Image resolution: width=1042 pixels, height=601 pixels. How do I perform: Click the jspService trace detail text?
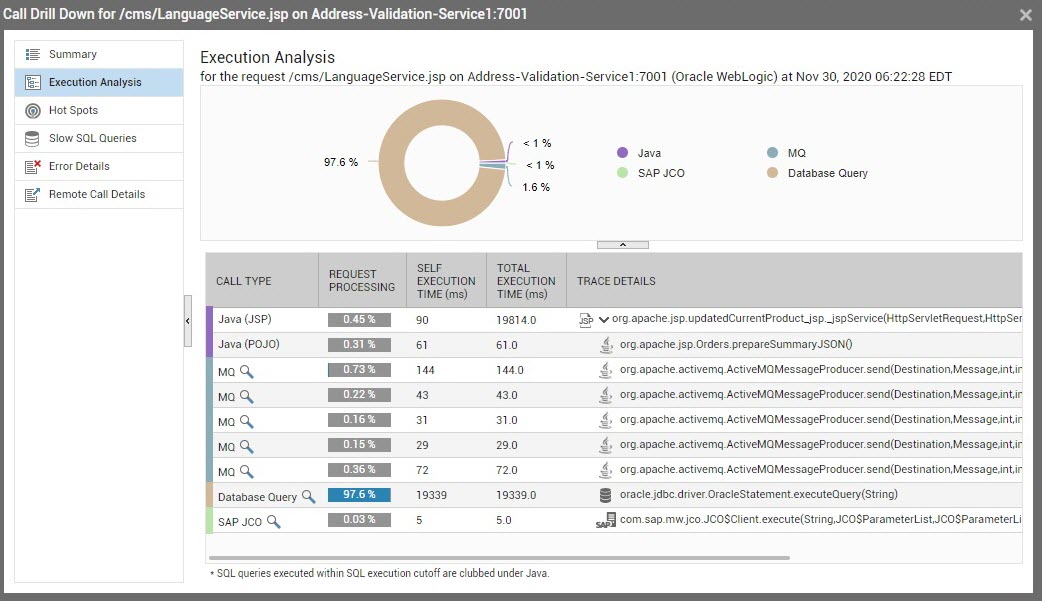coord(817,318)
